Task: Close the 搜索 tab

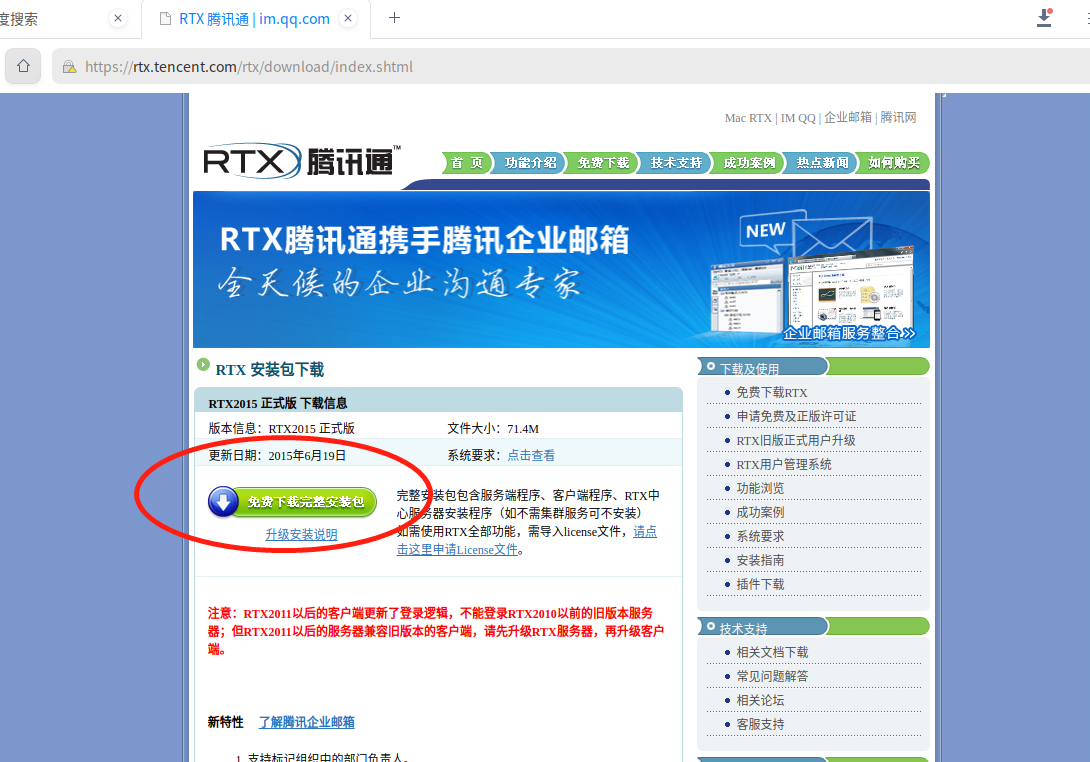Action: pos(118,19)
